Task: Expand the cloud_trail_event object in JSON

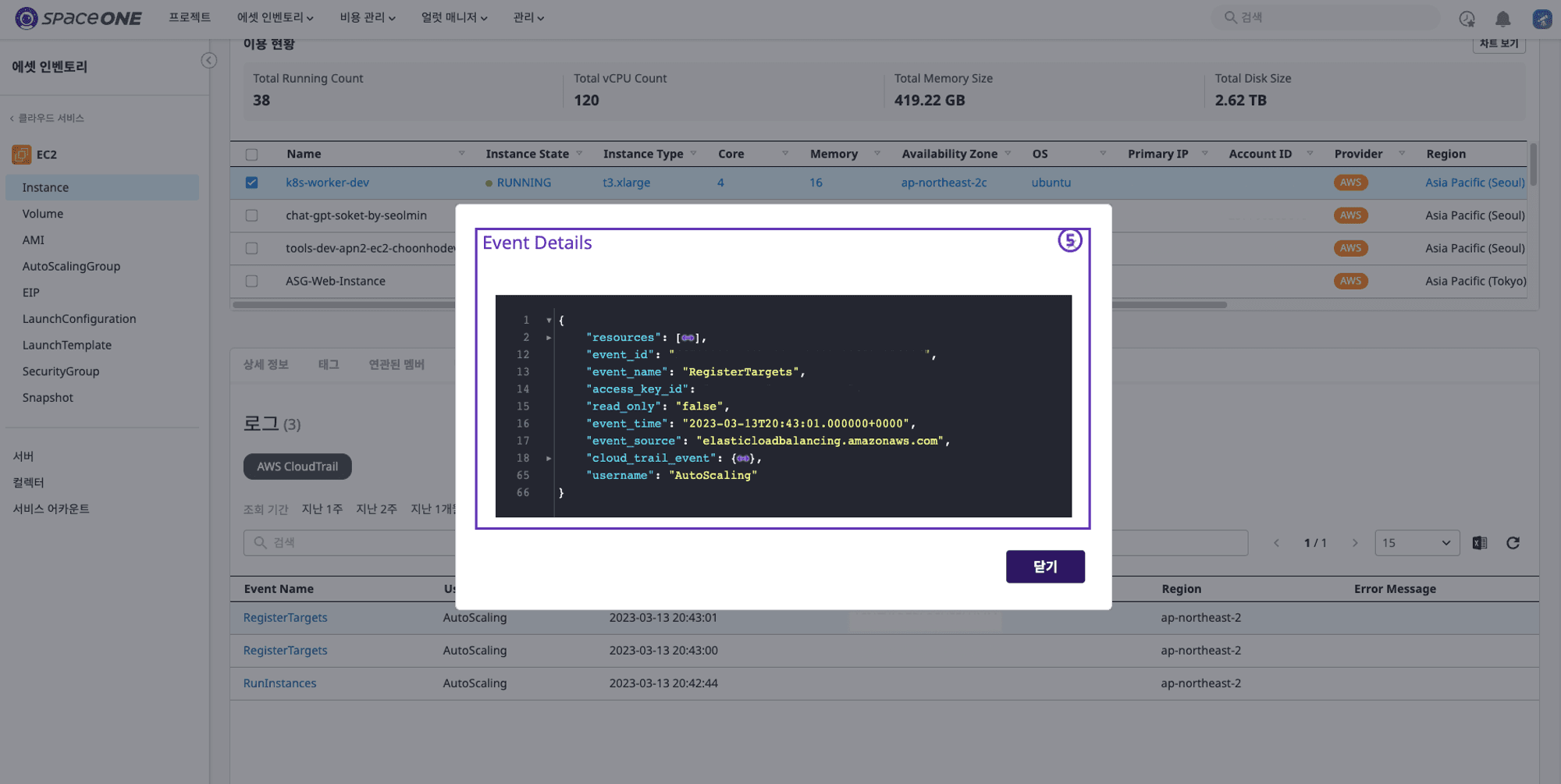Action: (549, 458)
